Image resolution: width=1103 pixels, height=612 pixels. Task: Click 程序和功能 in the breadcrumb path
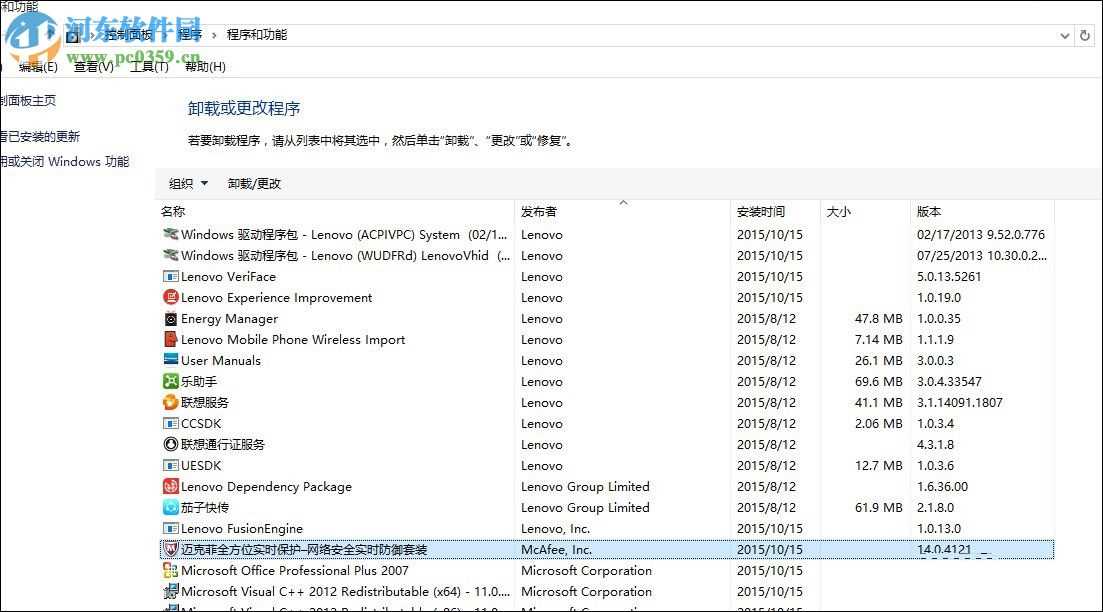tap(257, 35)
